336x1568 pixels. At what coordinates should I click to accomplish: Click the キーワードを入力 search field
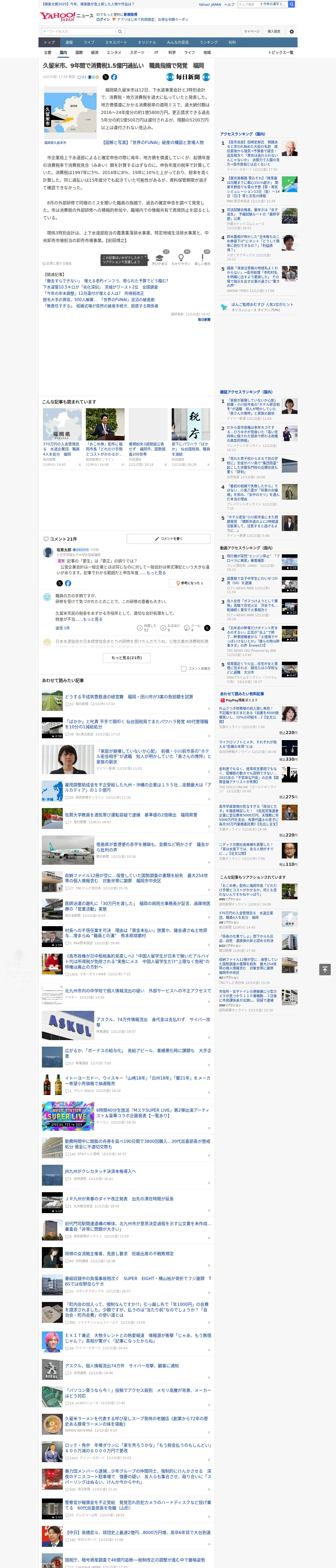(78, 32)
